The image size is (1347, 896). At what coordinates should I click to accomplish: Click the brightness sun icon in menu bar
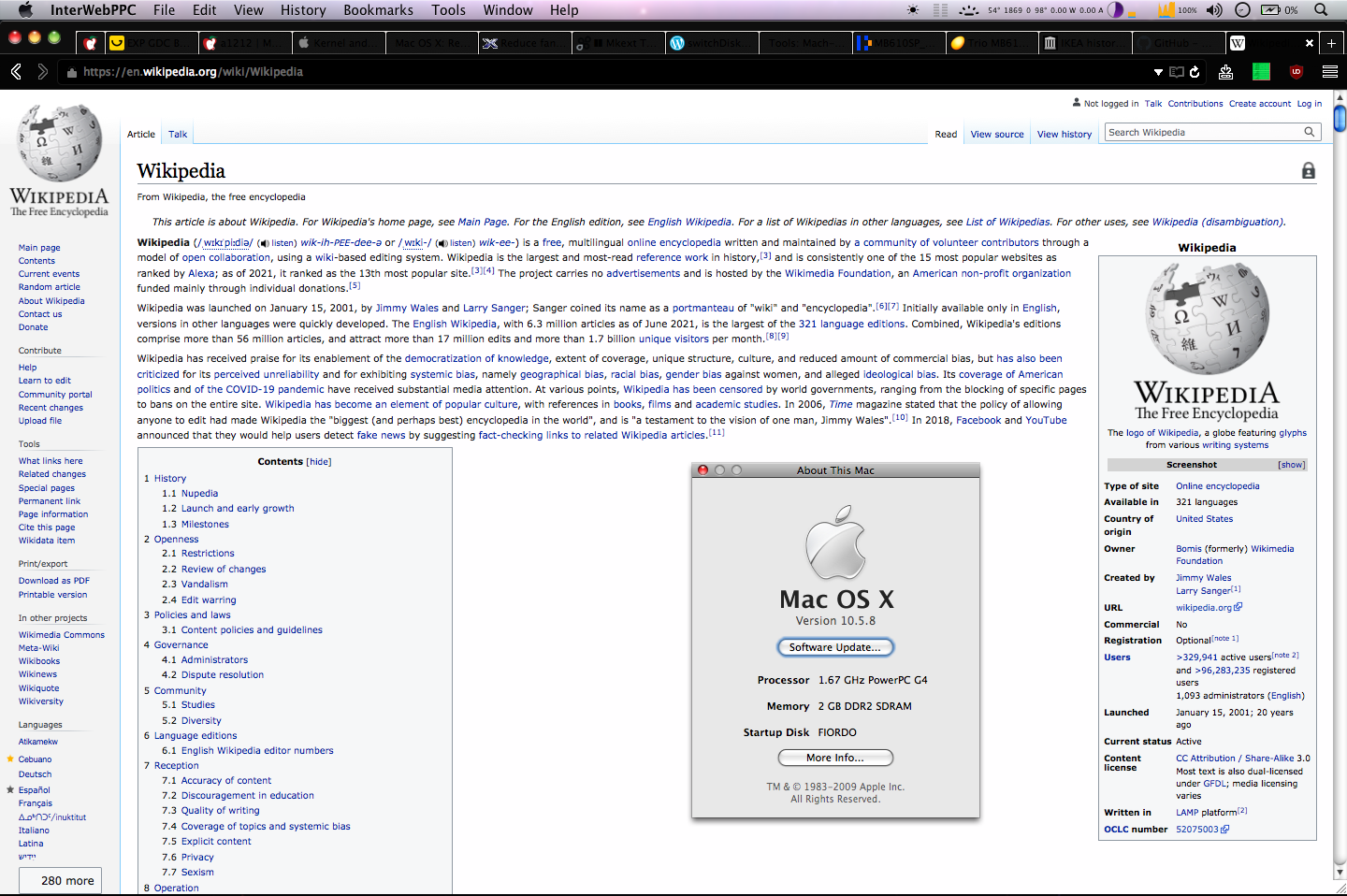[x=913, y=9]
